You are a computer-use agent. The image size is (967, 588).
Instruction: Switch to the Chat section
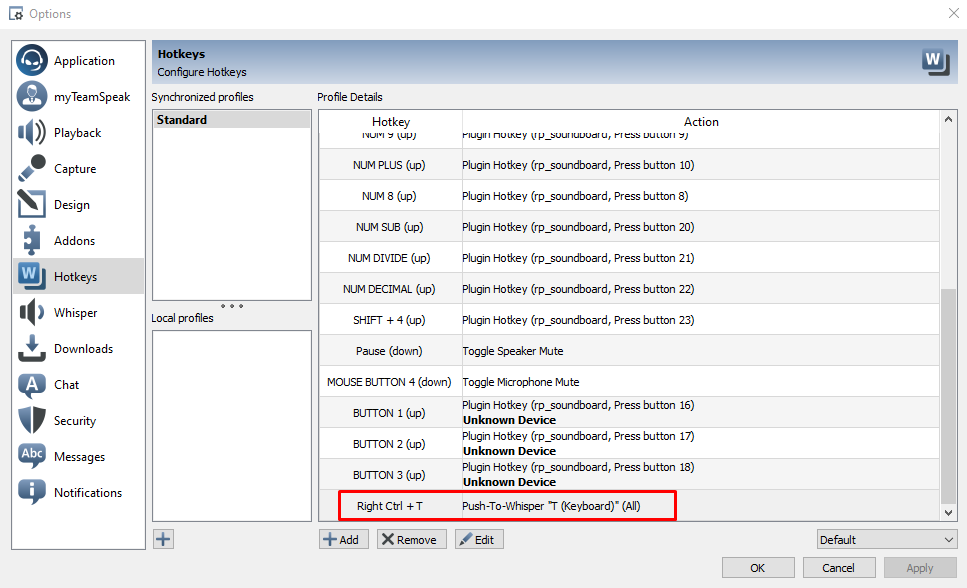pyautogui.click(x=66, y=385)
